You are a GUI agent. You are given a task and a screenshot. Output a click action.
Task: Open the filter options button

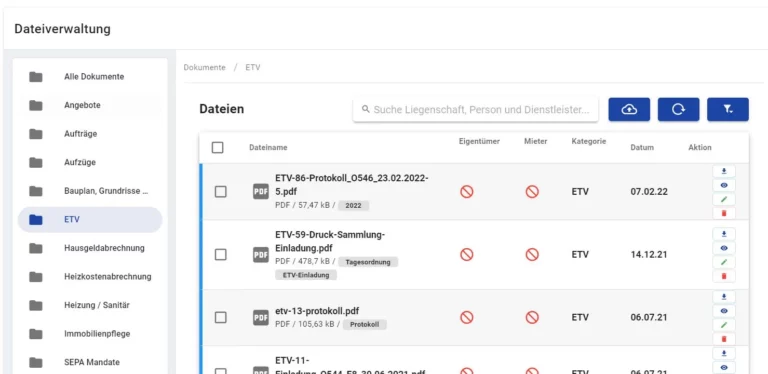click(x=728, y=109)
